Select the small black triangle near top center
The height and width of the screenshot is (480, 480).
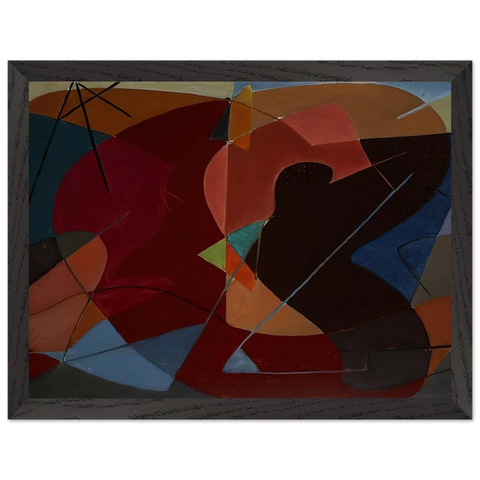pyautogui.click(x=222, y=125)
